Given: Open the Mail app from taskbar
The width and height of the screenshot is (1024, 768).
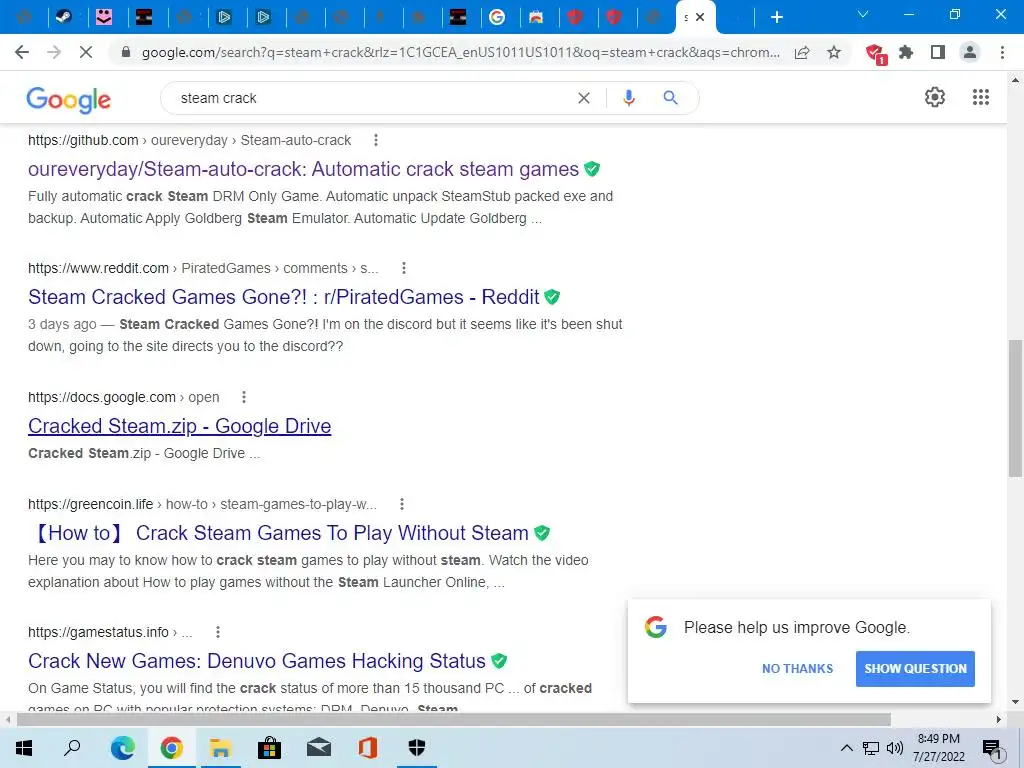Looking at the screenshot, I should coord(319,748).
